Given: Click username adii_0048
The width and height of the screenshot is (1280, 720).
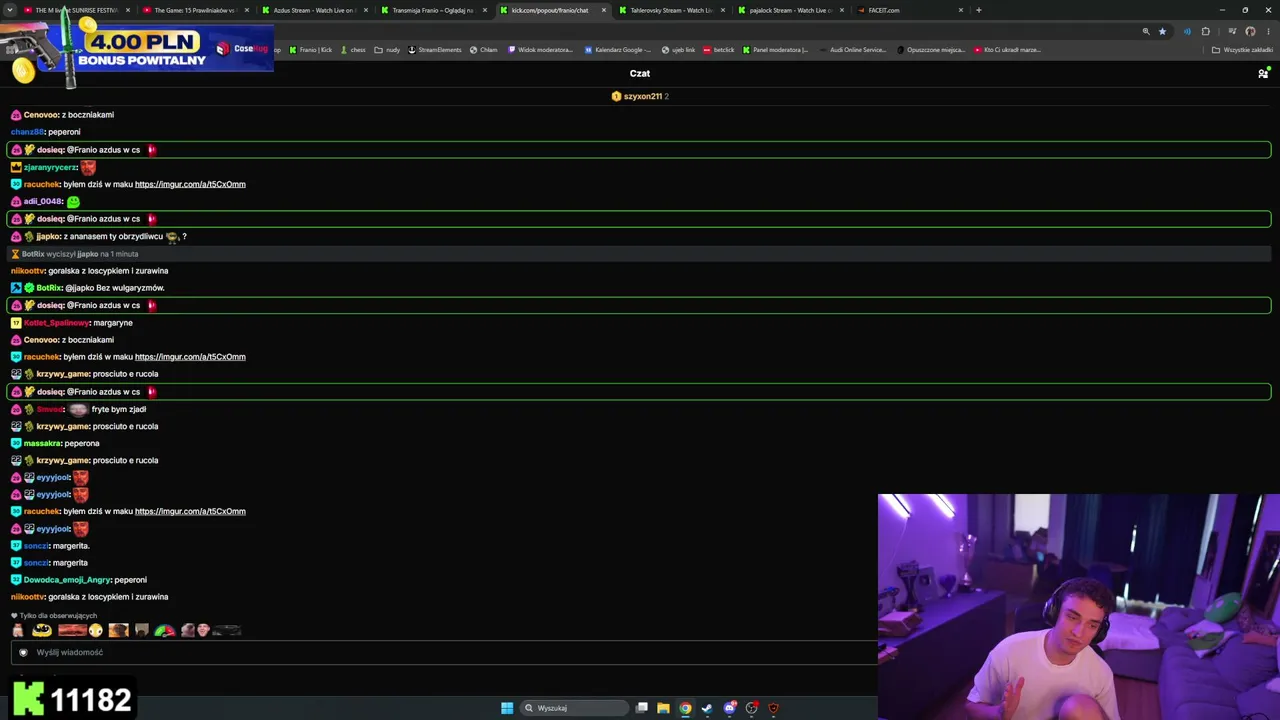Looking at the screenshot, I should [x=43, y=201].
